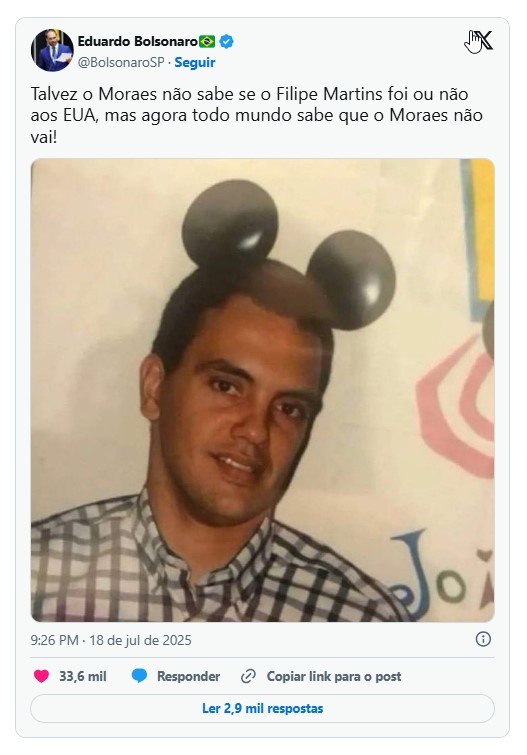Click the blue verified badge
The image size is (527, 755).
point(226,42)
